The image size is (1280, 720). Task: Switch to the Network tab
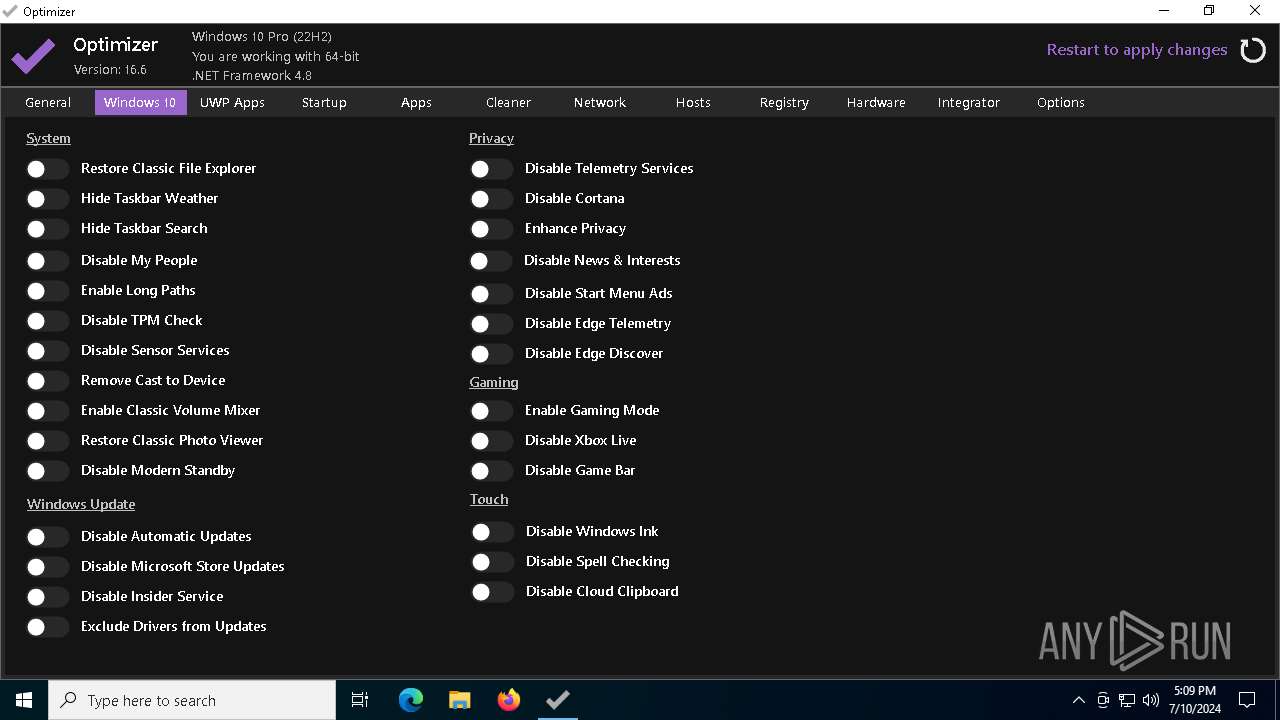coord(600,102)
